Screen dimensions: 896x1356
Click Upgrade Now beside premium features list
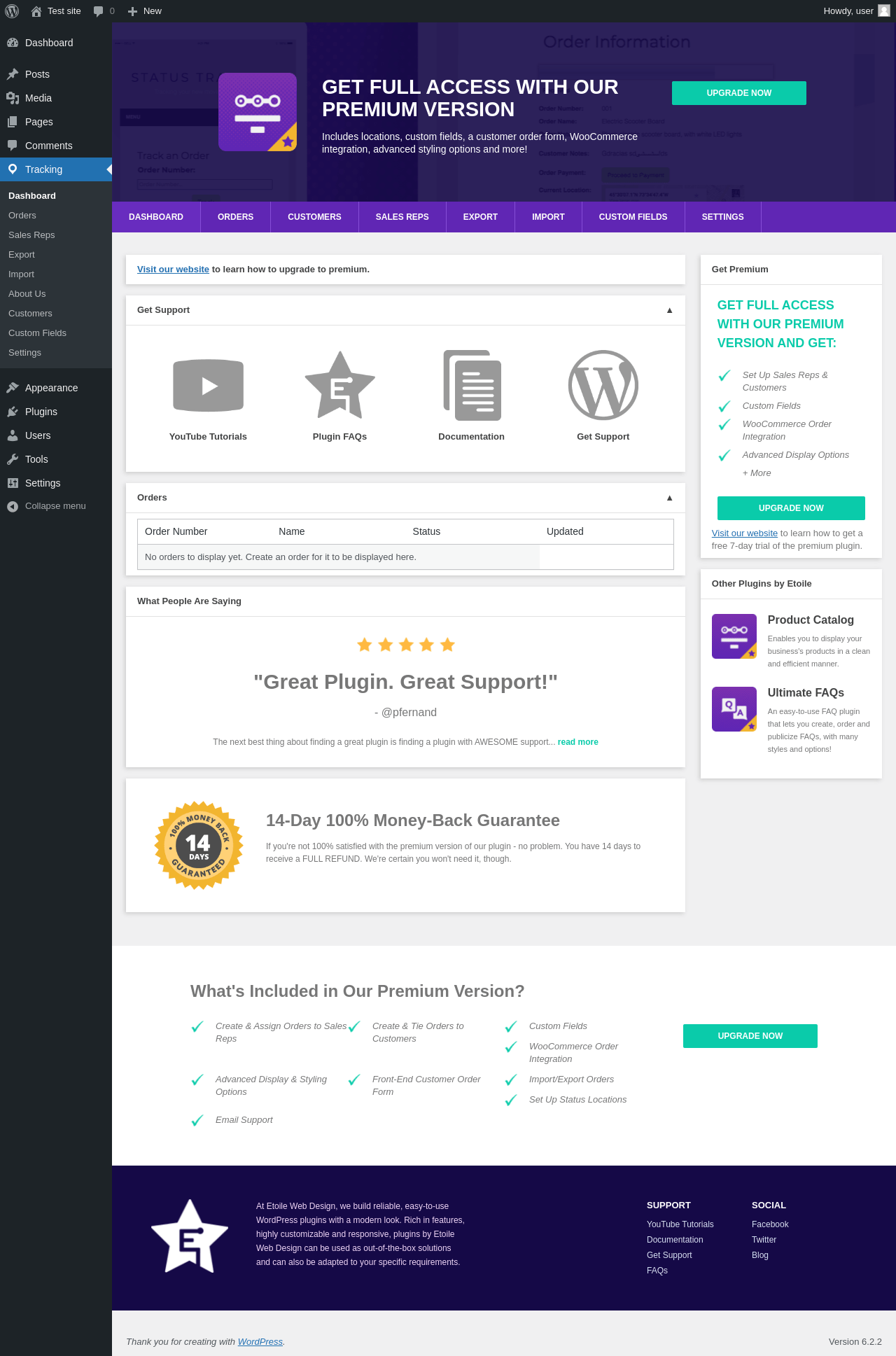[x=750, y=1036]
